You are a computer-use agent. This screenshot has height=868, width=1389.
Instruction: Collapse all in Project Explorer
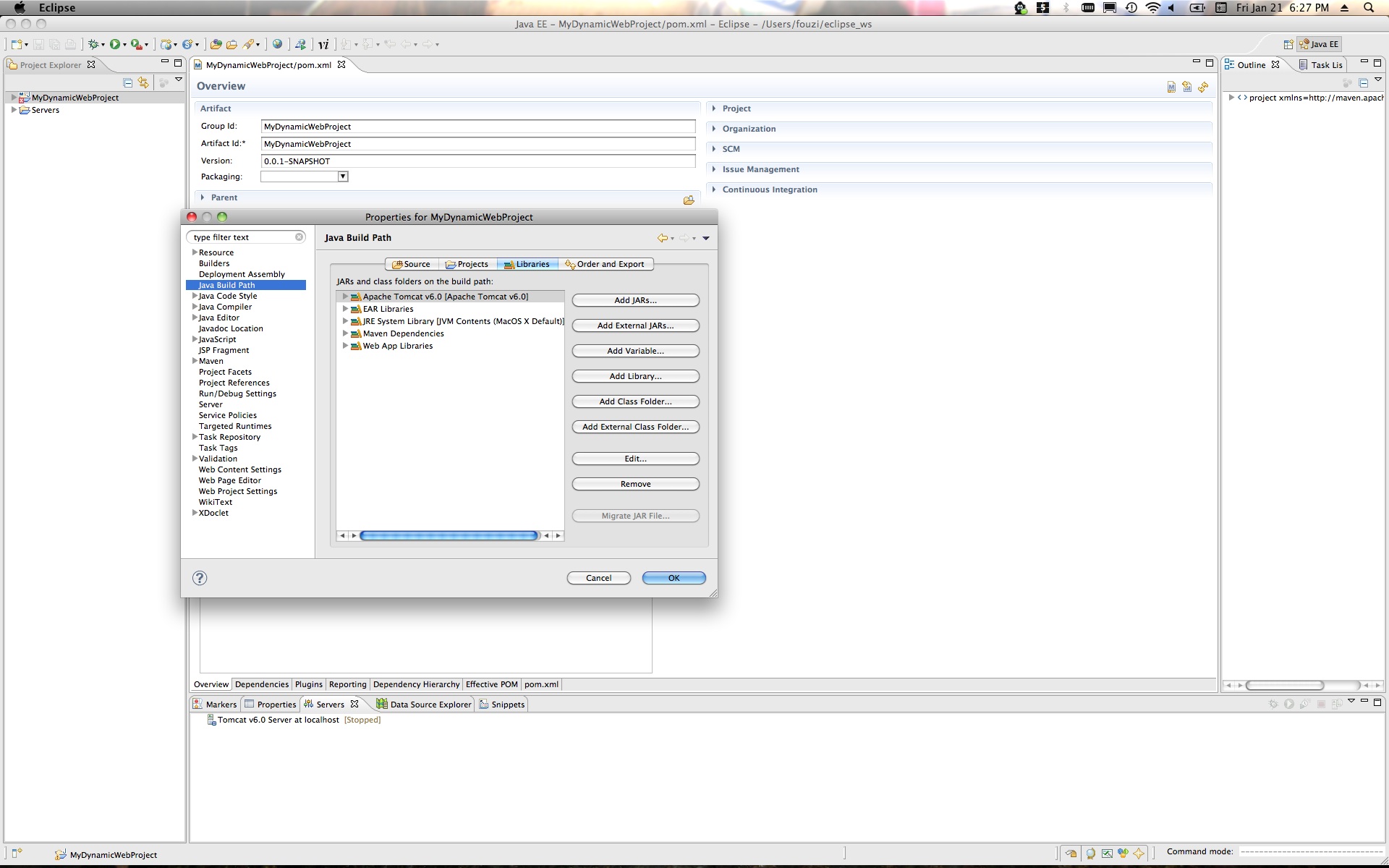click(128, 82)
